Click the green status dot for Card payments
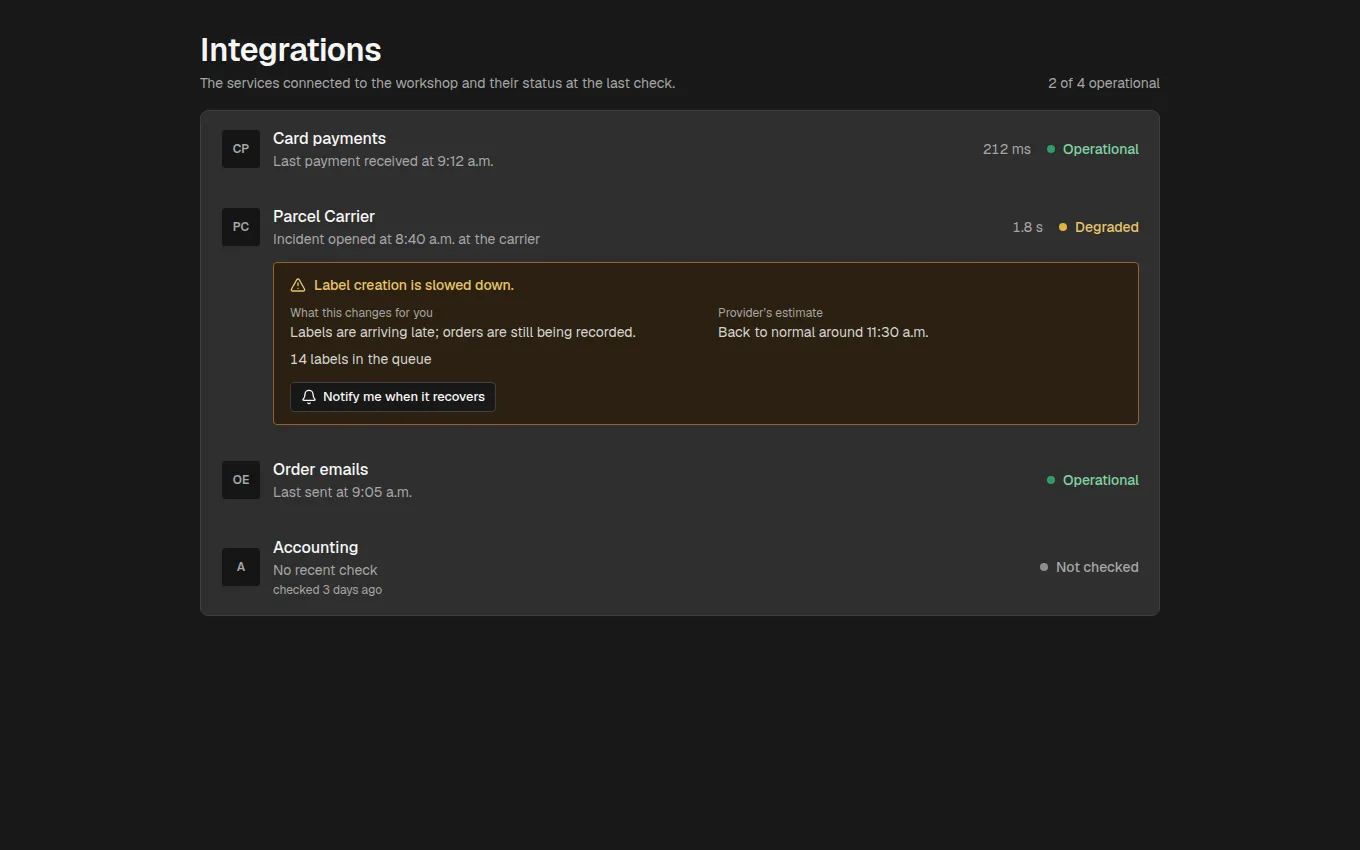 1051,149
